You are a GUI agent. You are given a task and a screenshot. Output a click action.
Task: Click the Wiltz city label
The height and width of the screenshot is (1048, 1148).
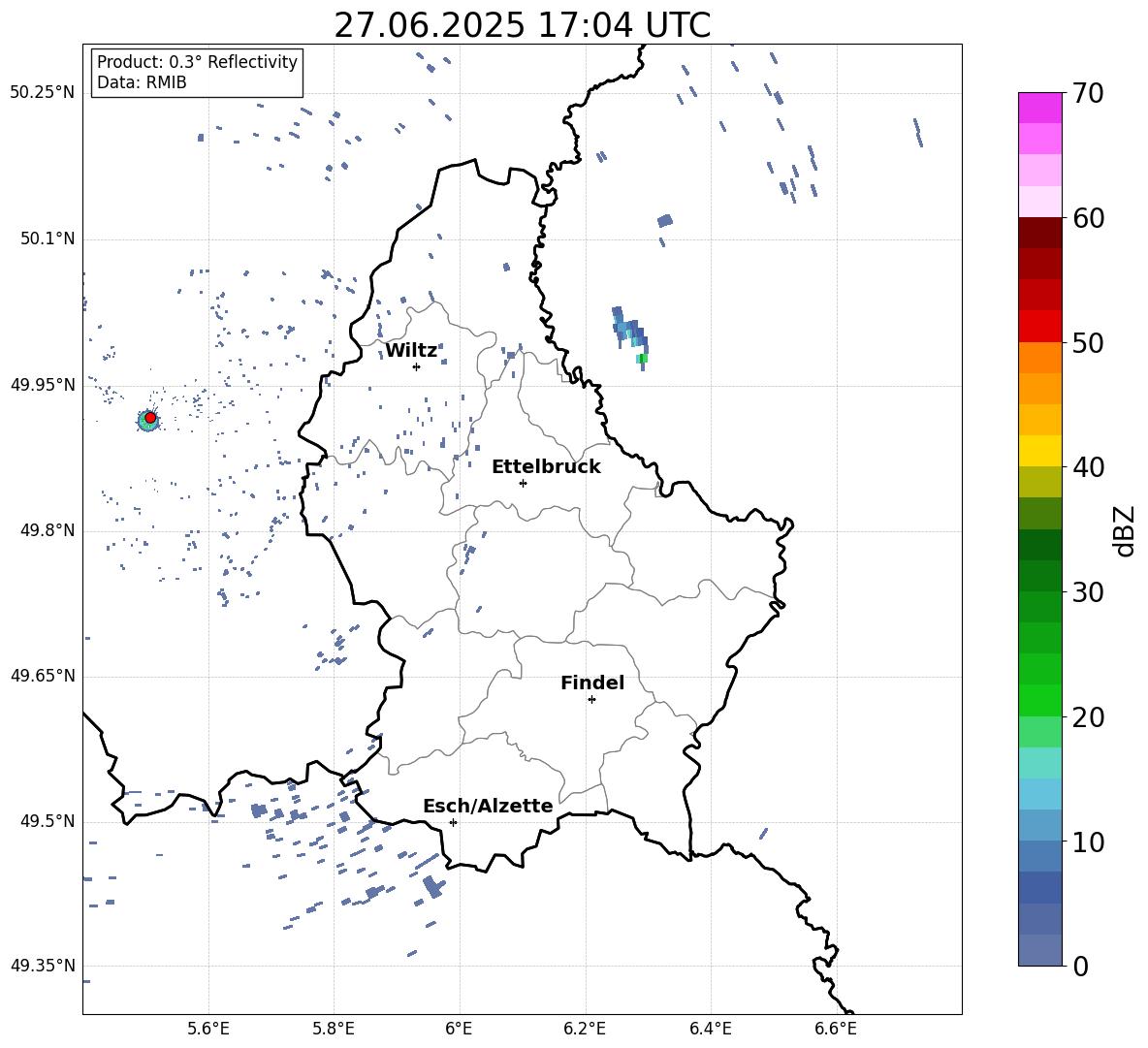point(411,351)
